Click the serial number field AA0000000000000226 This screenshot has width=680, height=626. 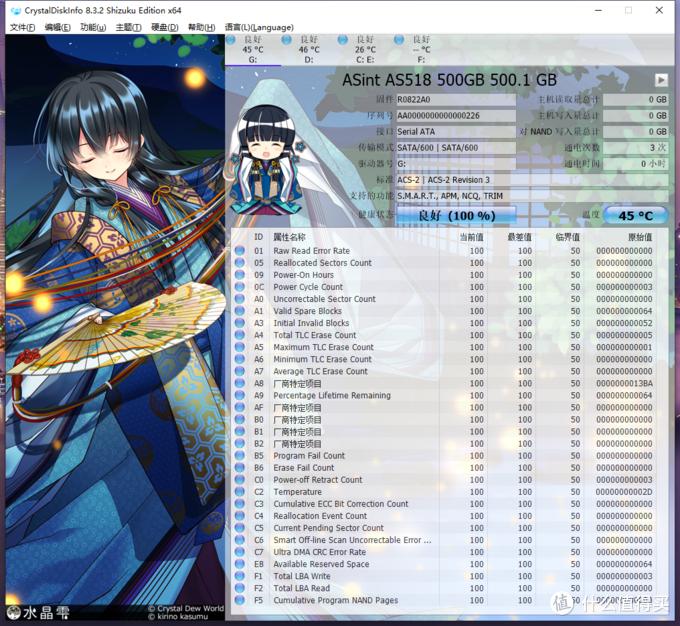point(456,116)
